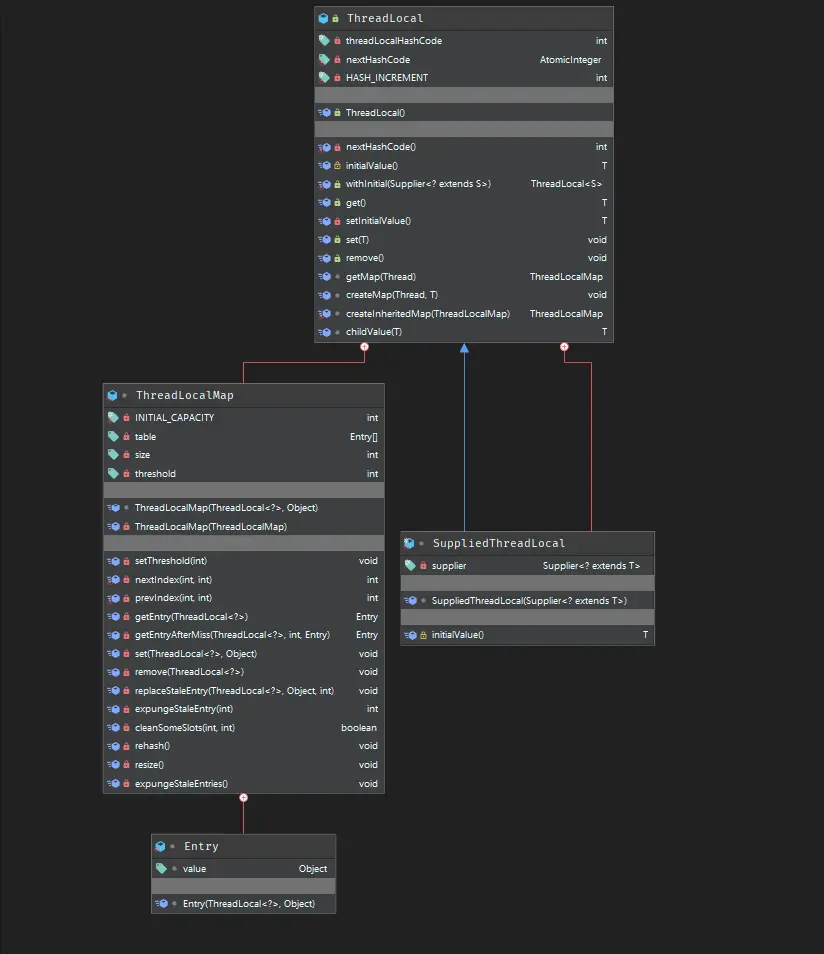Click the ThreadLocalMap class icon in header
This screenshot has width=824, height=954.
coord(112,395)
